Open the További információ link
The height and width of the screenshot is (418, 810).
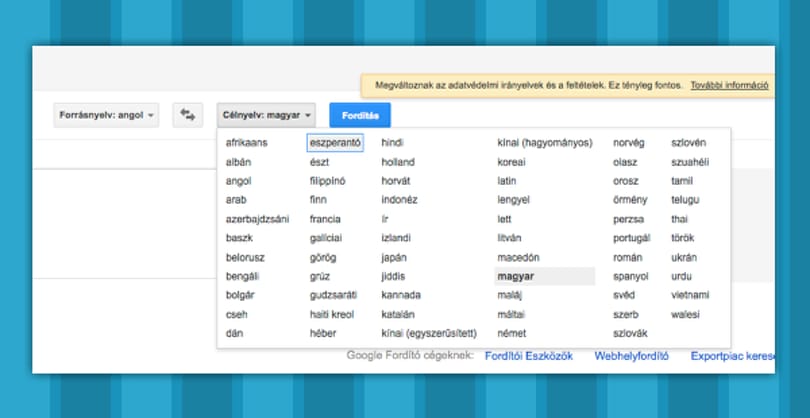[x=729, y=85]
